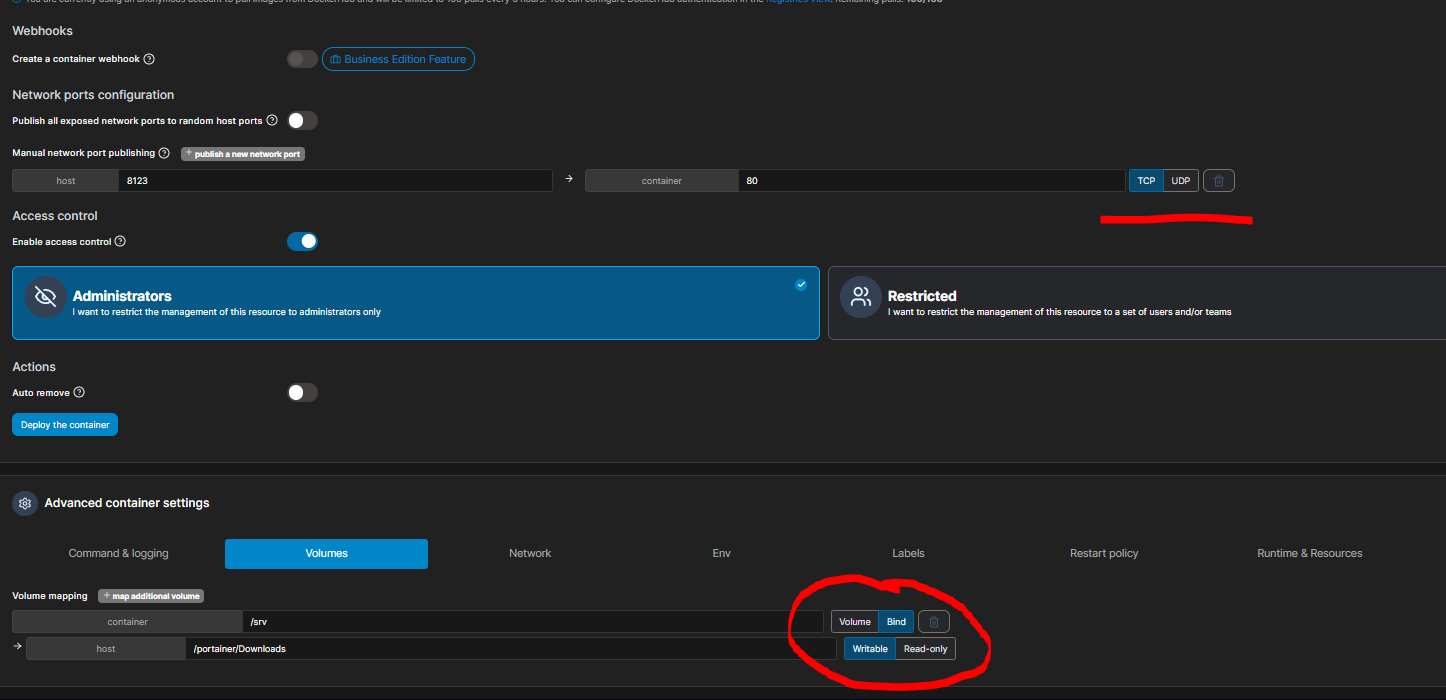Click the Advanced container settings title

click(127, 503)
